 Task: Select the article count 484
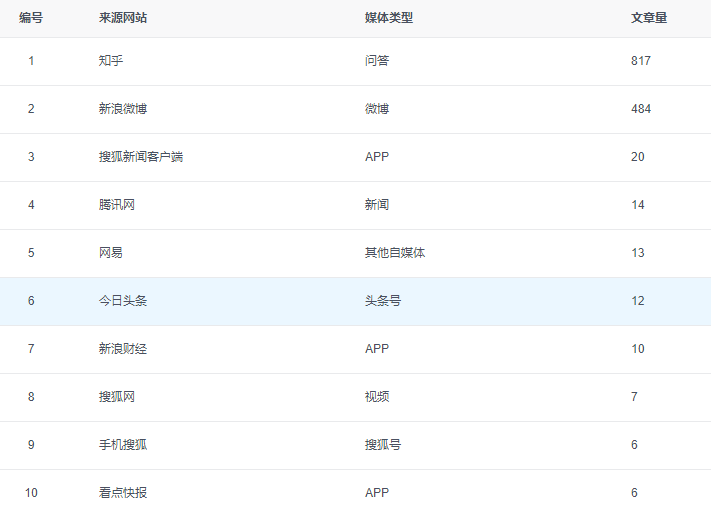pos(641,109)
